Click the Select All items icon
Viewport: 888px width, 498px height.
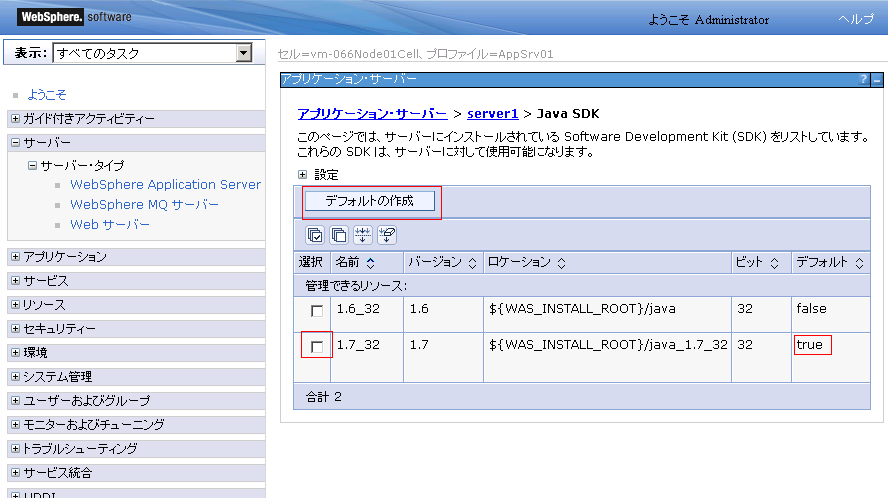(x=315, y=235)
